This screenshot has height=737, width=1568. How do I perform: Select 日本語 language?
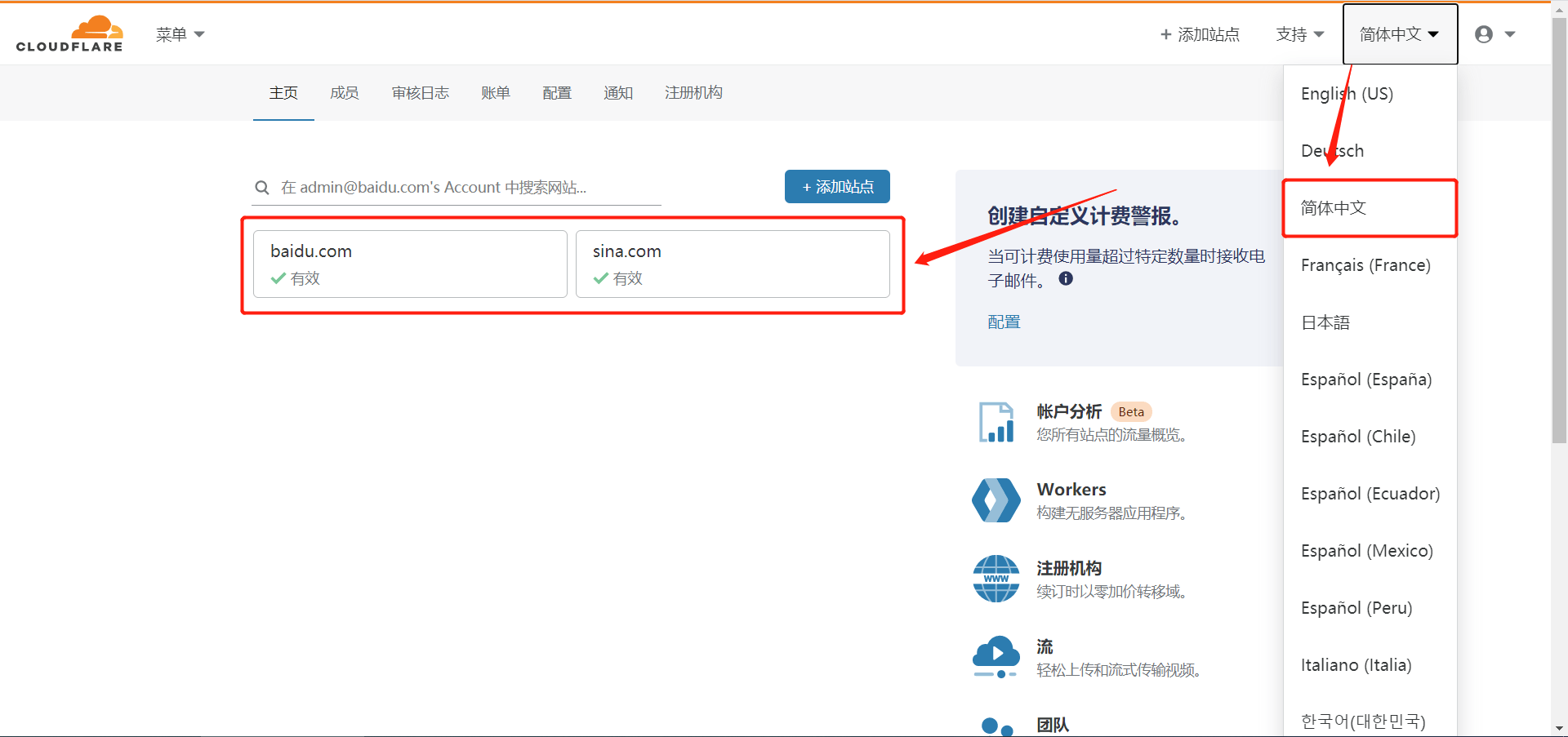pyautogui.click(x=1370, y=322)
